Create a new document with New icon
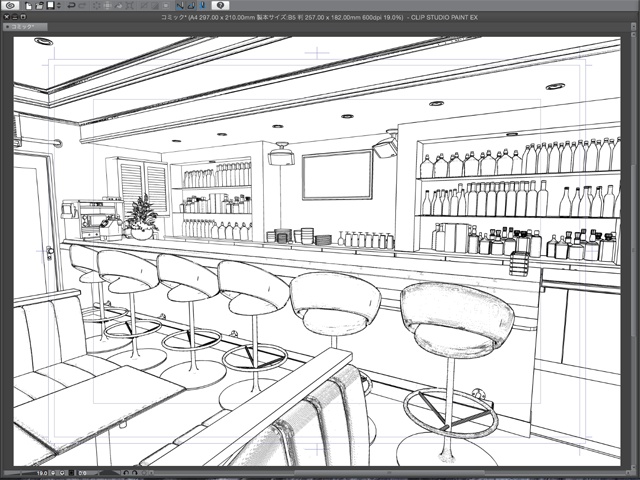This screenshot has height=480, width=640. 29,6
